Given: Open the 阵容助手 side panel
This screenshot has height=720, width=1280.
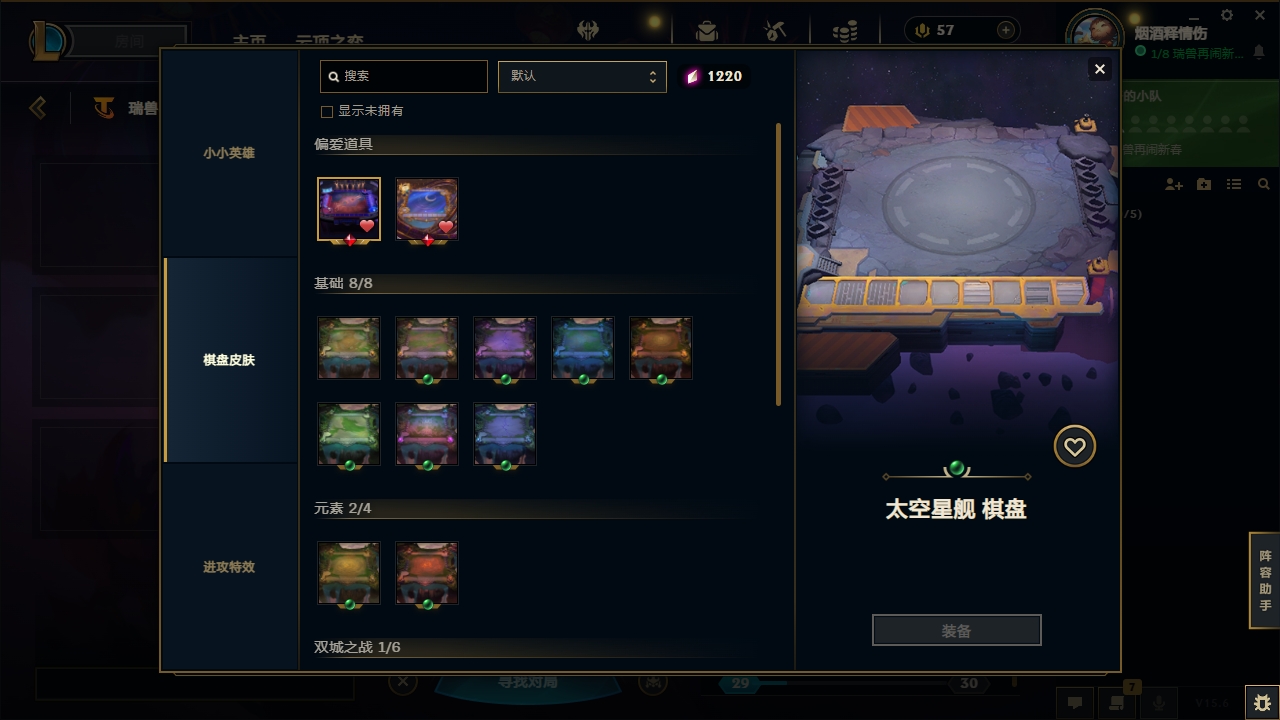Looking at the screenshot, I should coord(1265,580).
